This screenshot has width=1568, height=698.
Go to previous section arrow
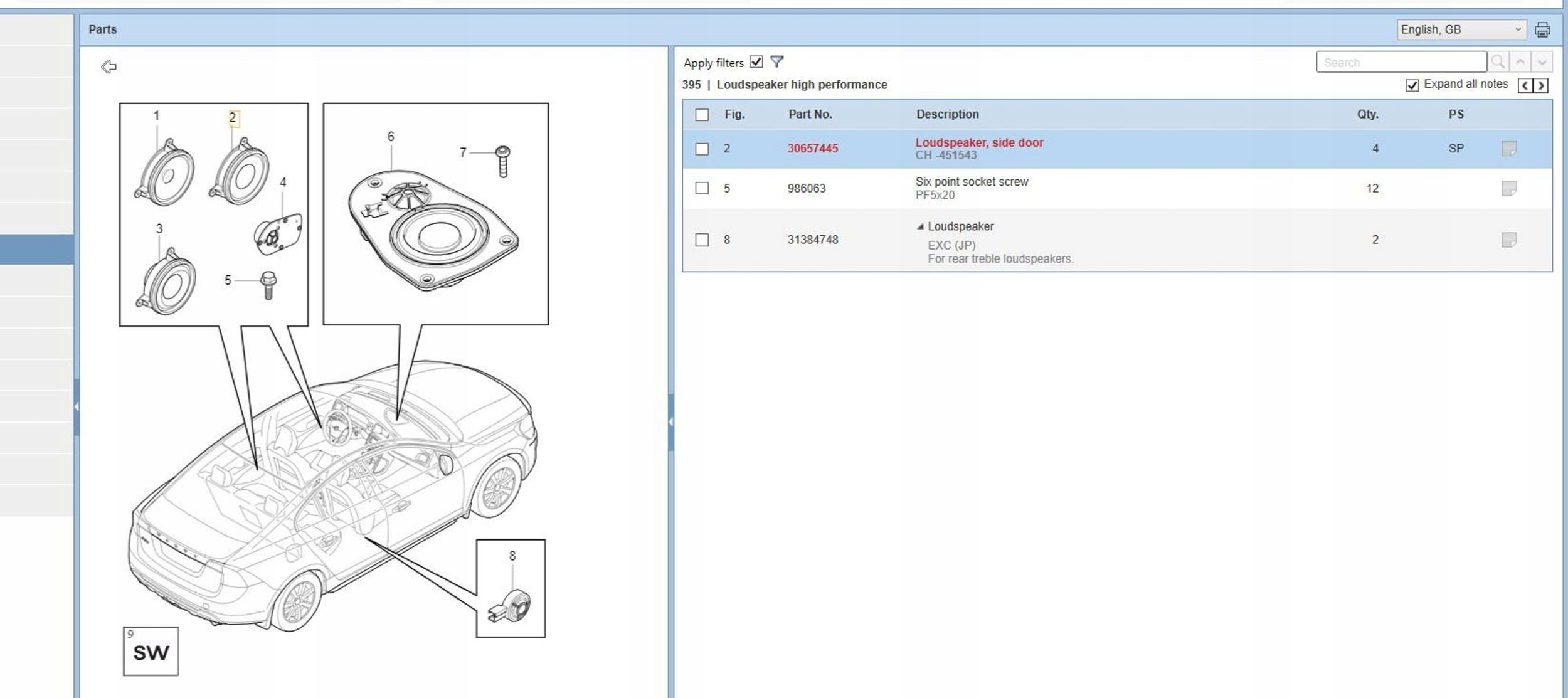[1525, 85]
